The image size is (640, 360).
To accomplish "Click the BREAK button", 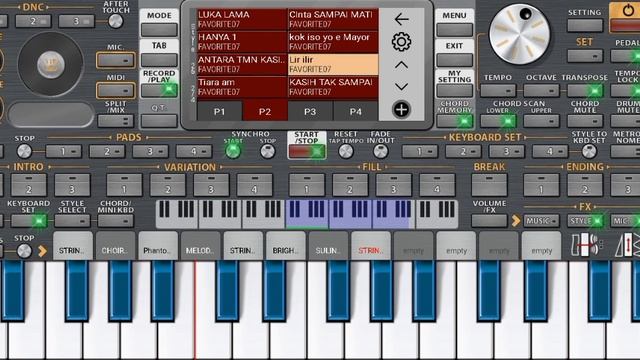I will point(489,185).
